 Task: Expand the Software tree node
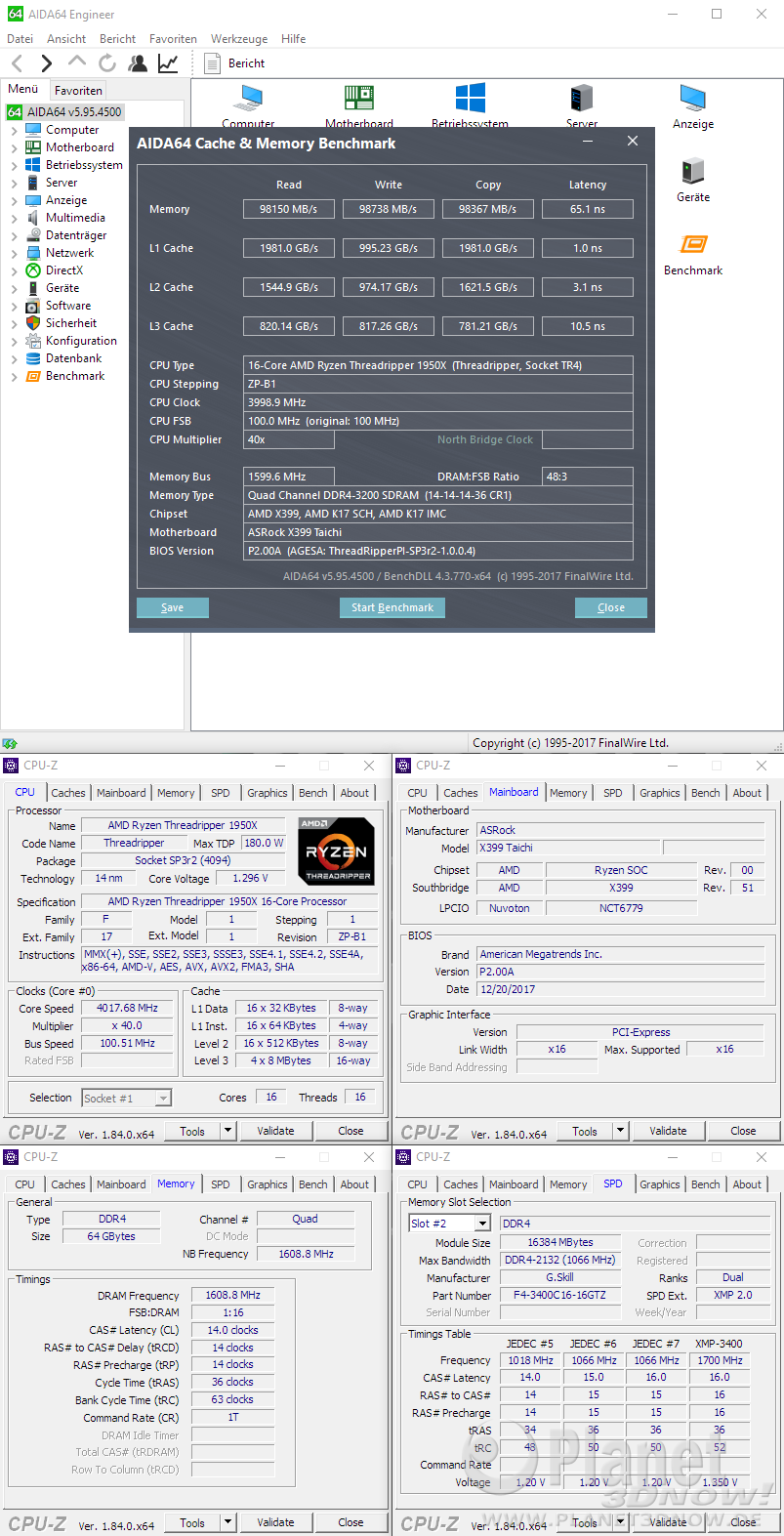14,306
